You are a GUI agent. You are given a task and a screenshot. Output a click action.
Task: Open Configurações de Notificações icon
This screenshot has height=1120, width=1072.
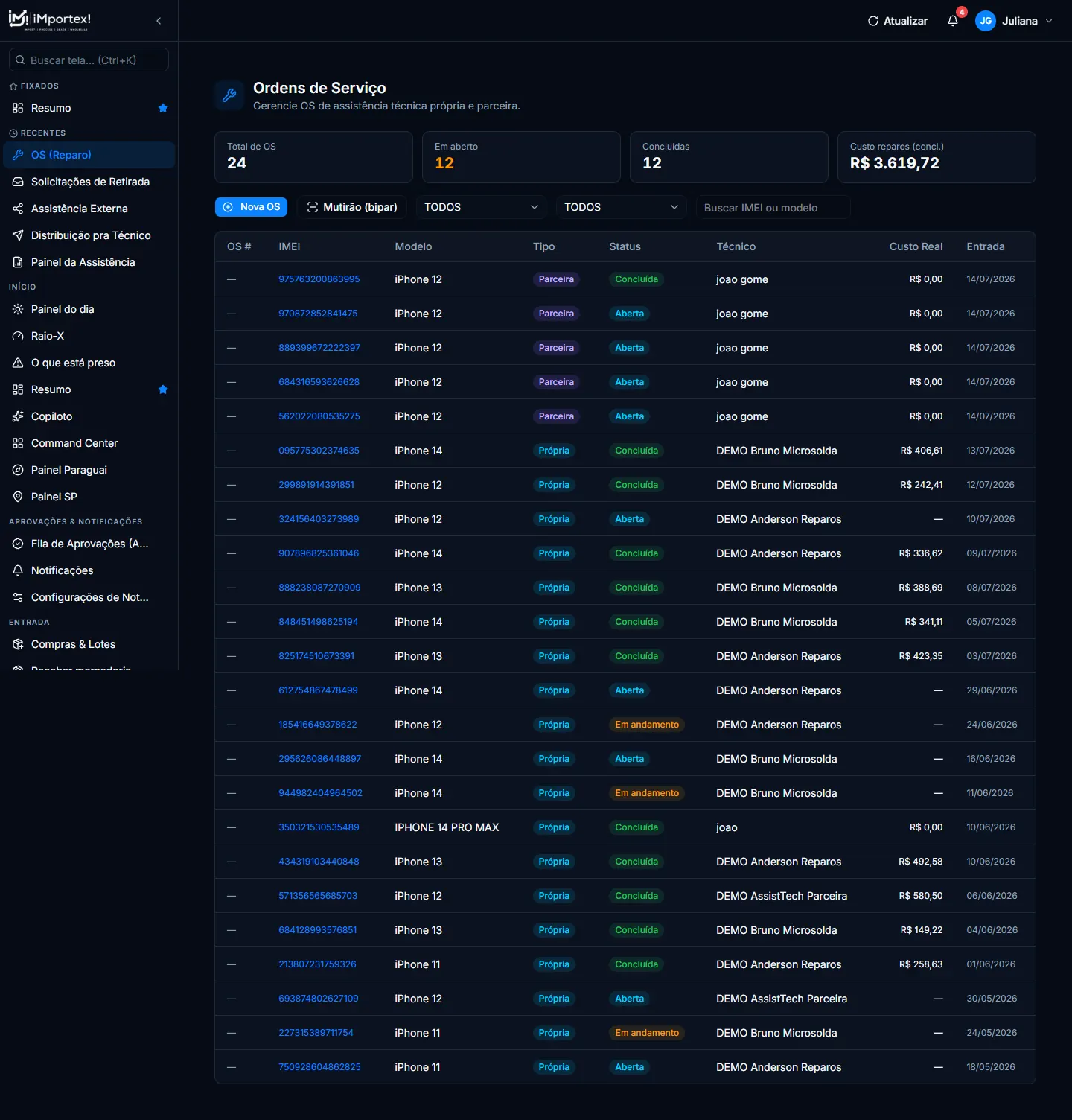click(18, 597)
